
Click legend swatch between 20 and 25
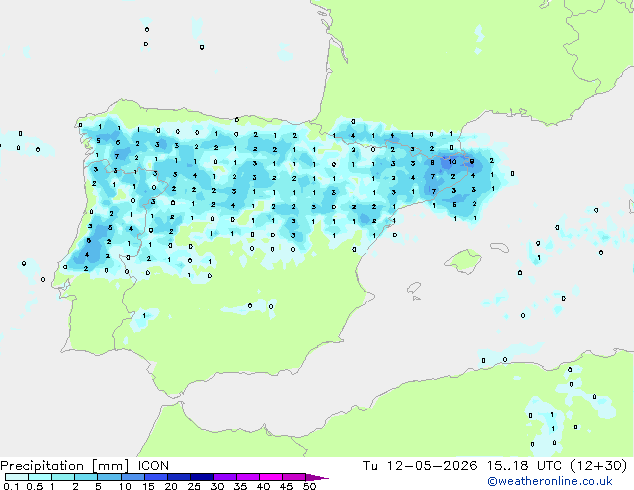(178, 477)
